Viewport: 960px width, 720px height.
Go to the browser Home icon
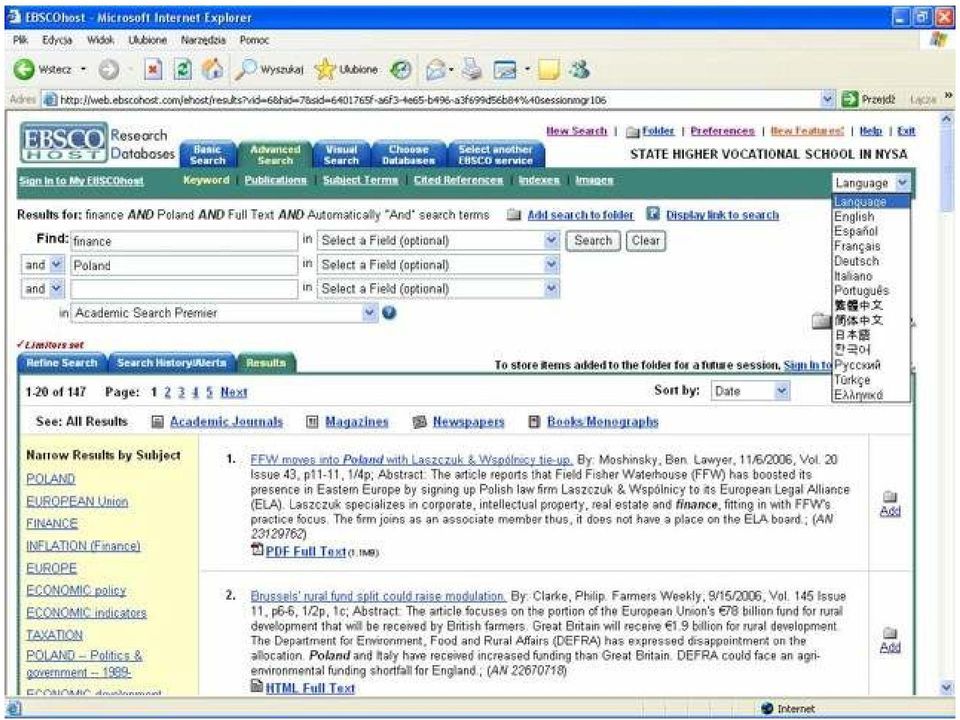coord(212,70)
